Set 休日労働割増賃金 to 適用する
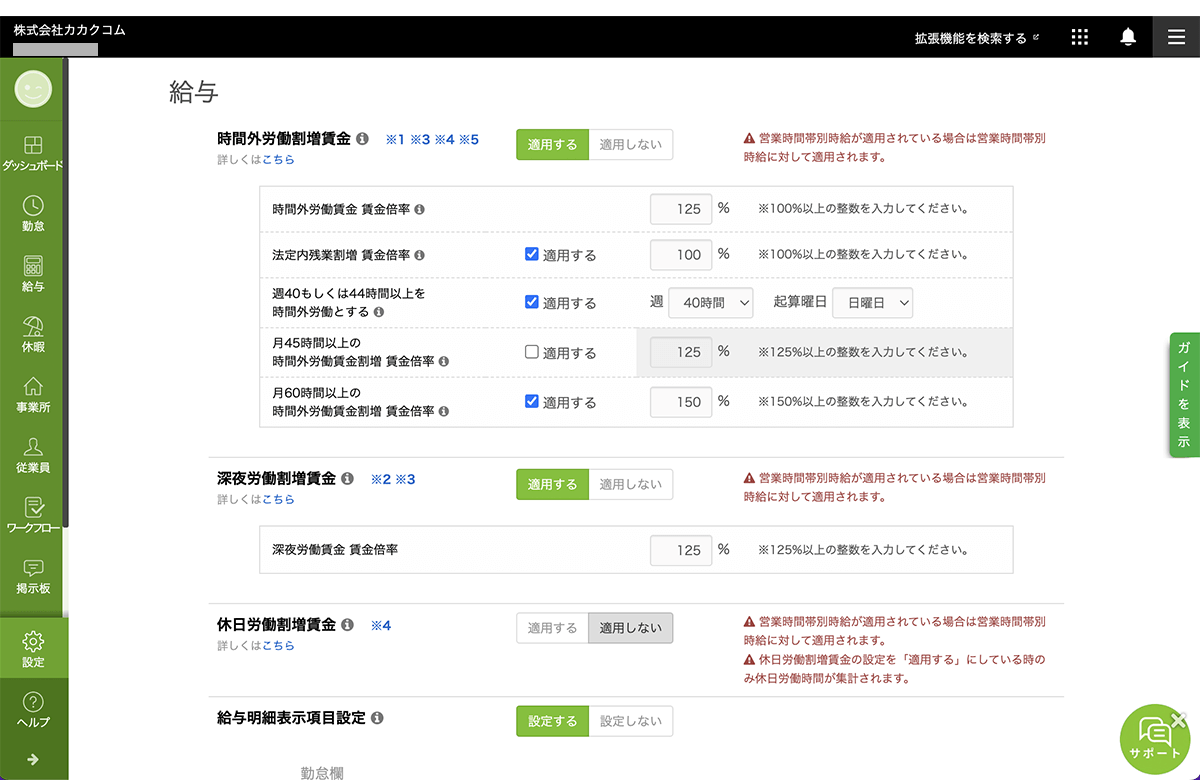The image size is (1200, 780). (x=552, y=628)
